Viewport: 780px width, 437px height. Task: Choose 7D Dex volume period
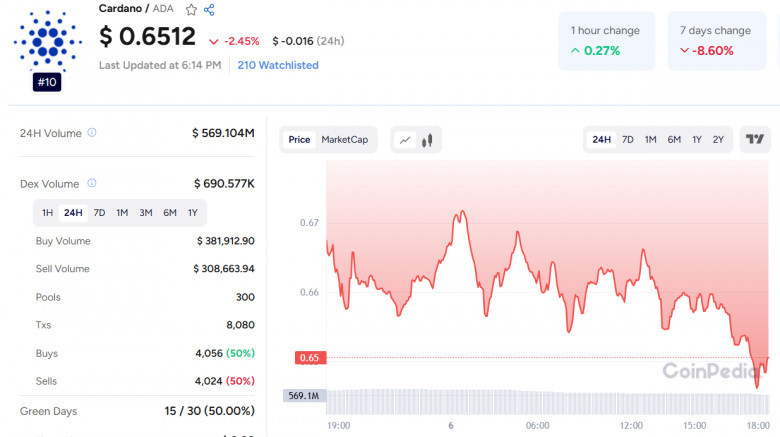(99, 213)
